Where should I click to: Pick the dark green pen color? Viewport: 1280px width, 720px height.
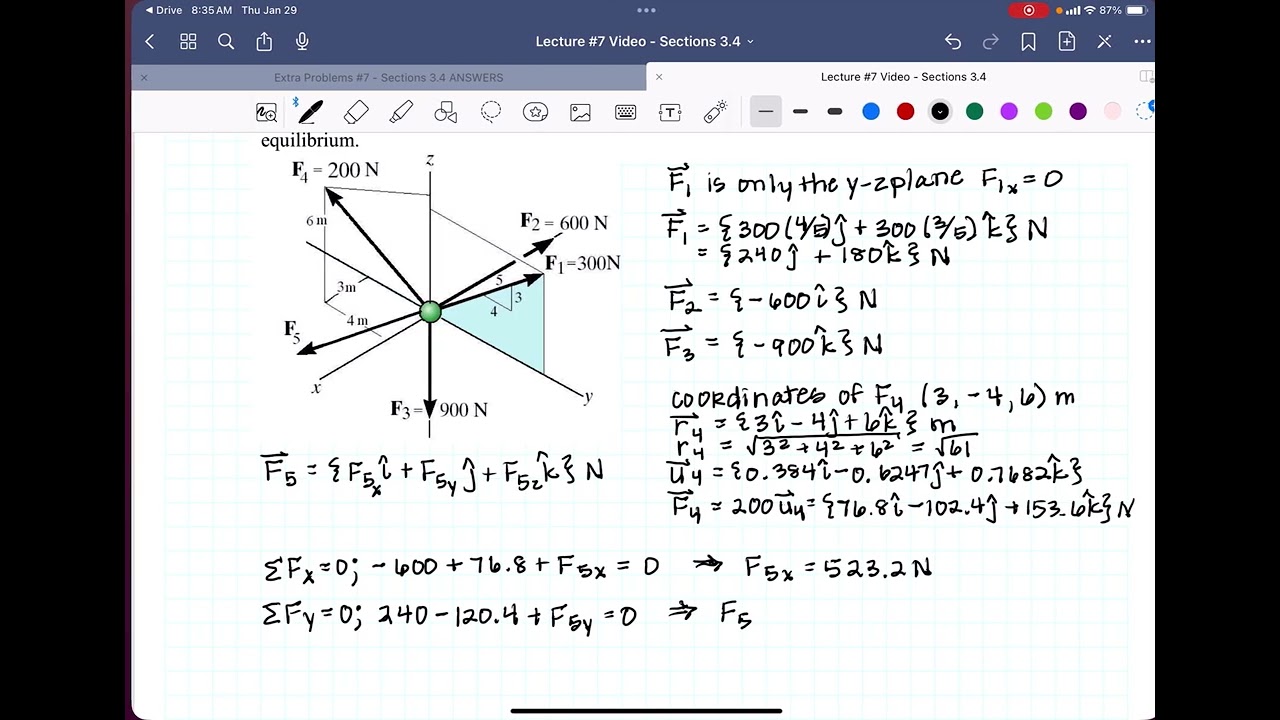point(975,112)
